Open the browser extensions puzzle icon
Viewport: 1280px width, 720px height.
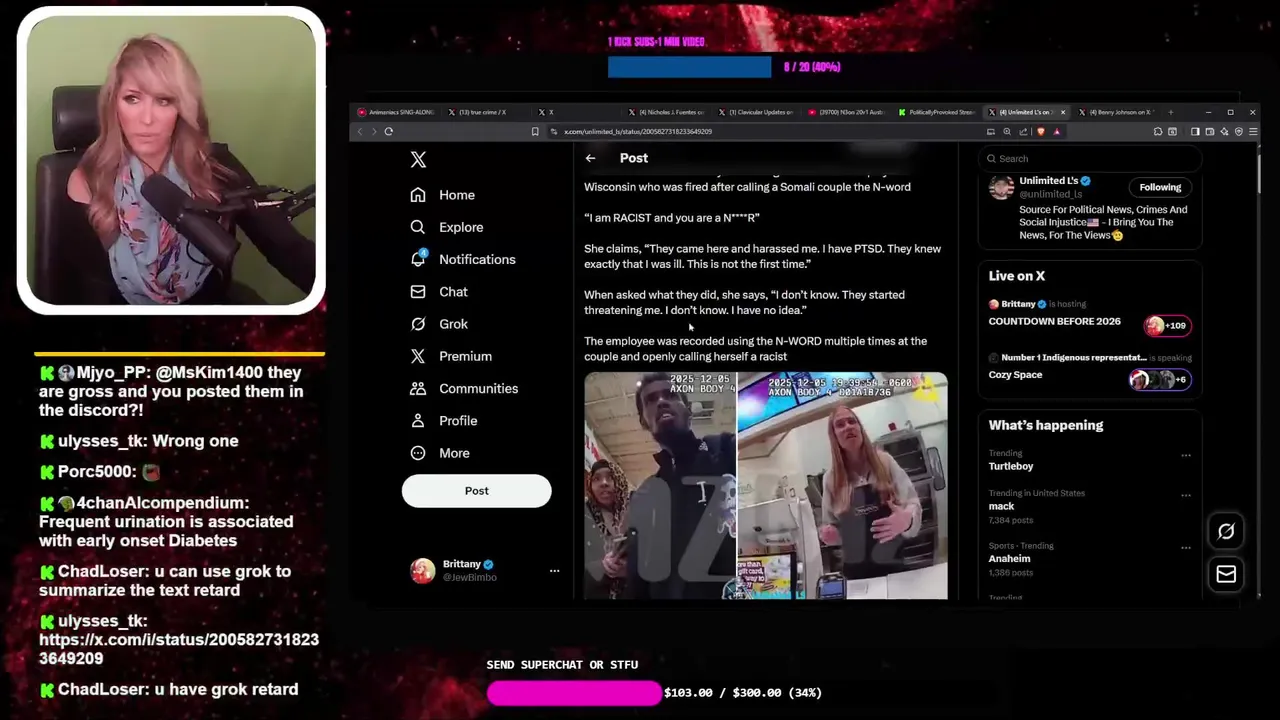pos(1158,131)
